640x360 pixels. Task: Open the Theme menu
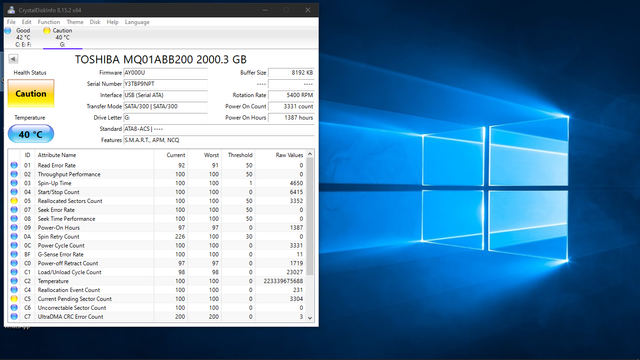click(x=75, y=22)
